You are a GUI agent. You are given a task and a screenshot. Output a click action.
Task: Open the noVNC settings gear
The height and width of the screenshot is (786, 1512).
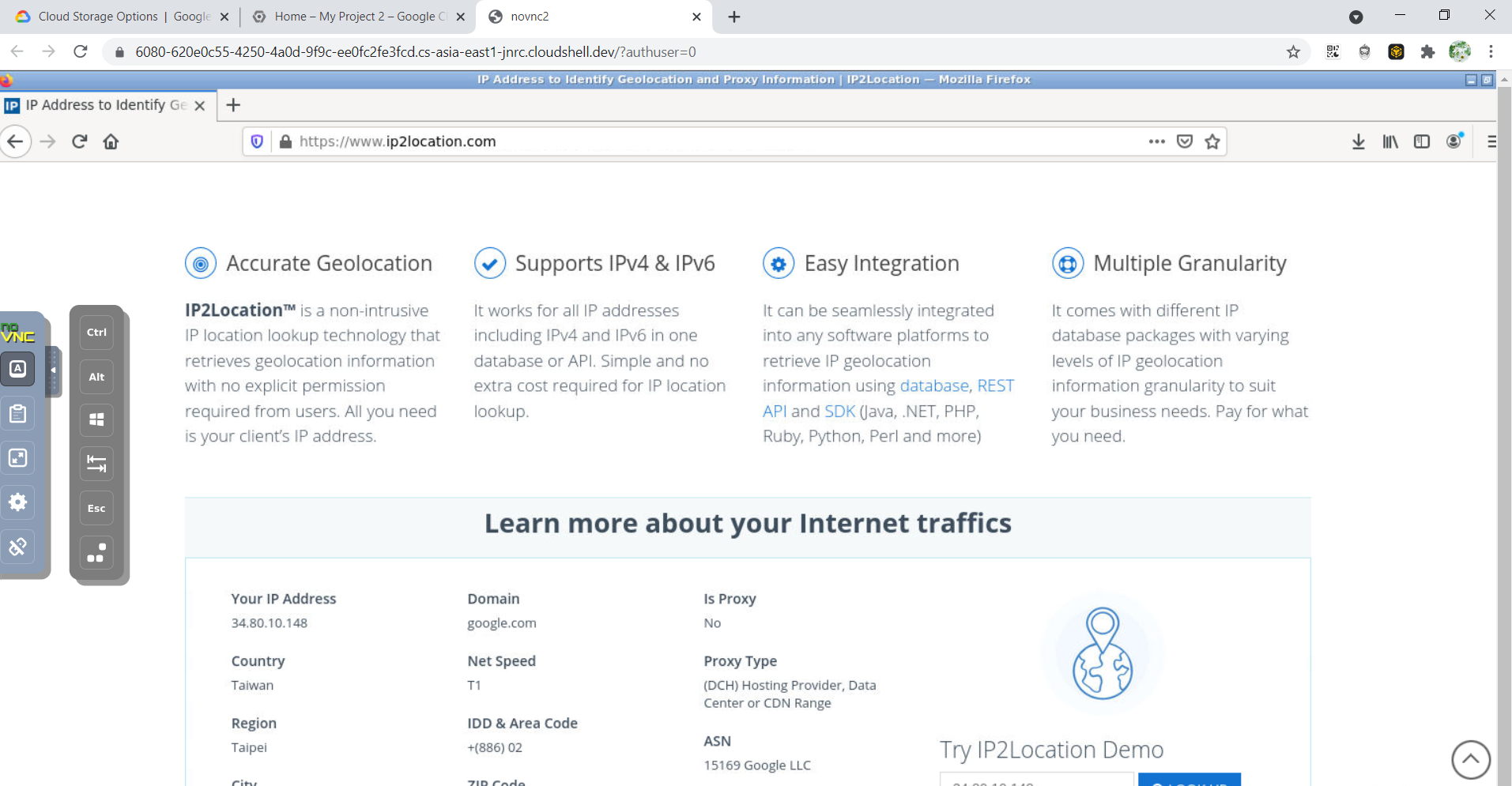[17, 502]
